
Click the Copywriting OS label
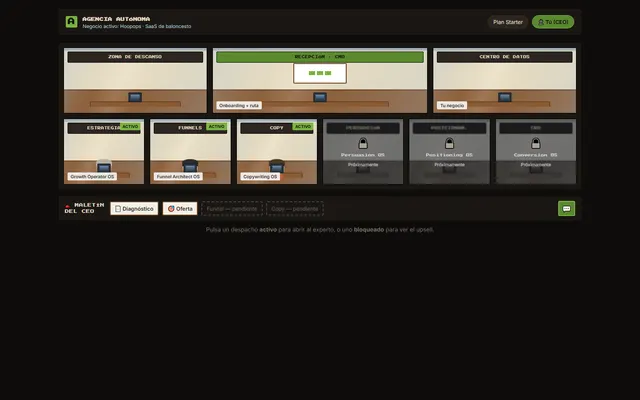[x=260, y=177]
